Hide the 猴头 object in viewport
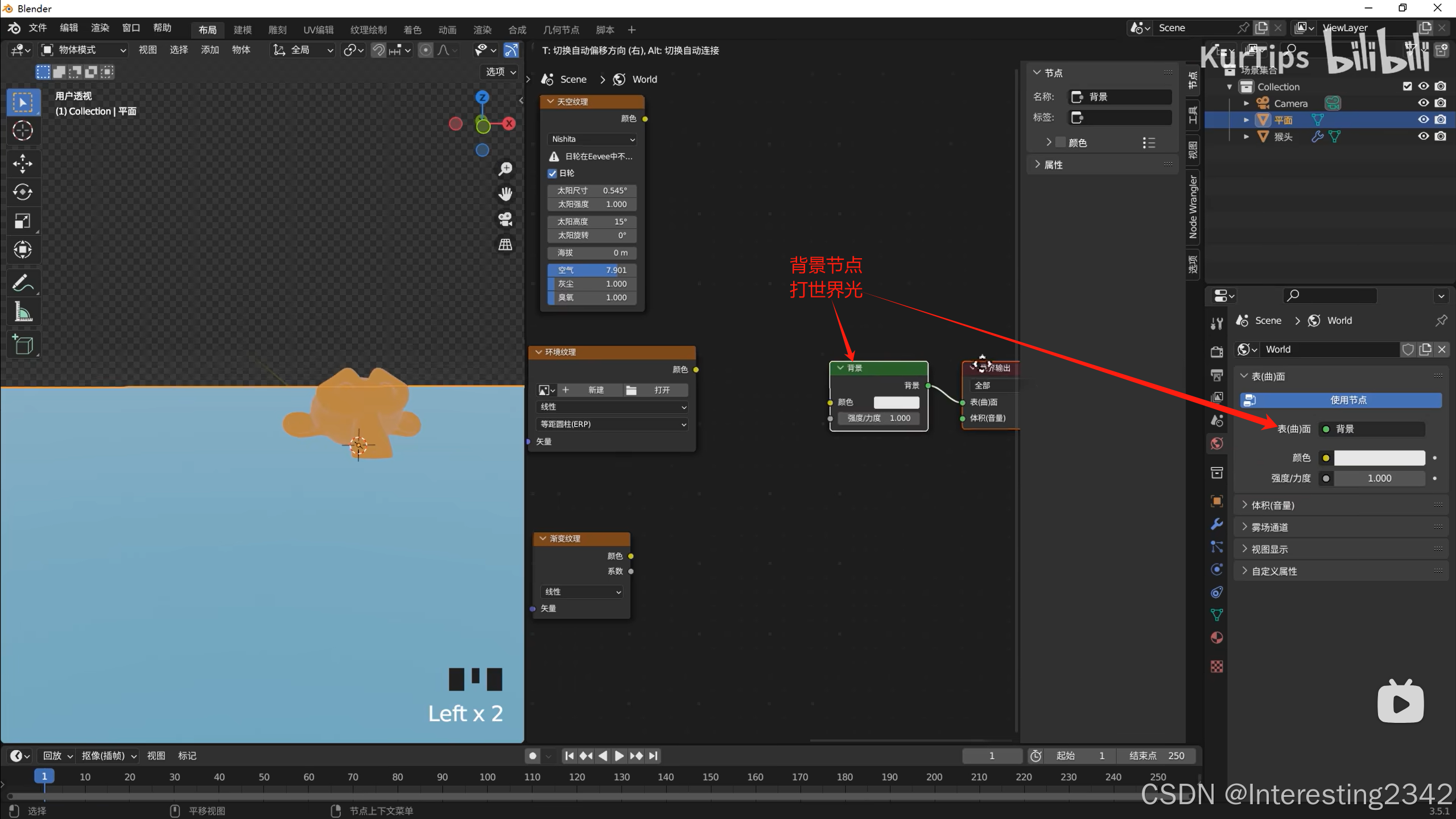Viewport: 1456px width, 819px height. click(x=1423, y=136)
